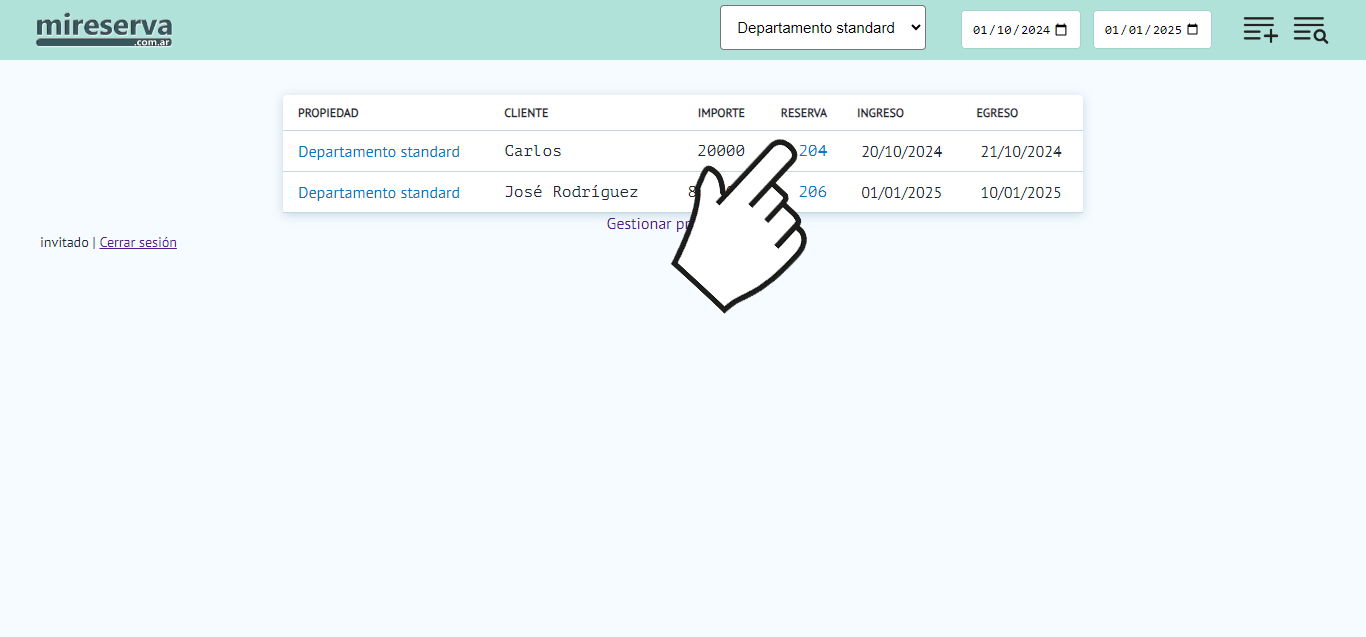Click the 20000 amount in Carlos row
This screenshot has height=637, width=1366.
point(720,151)
